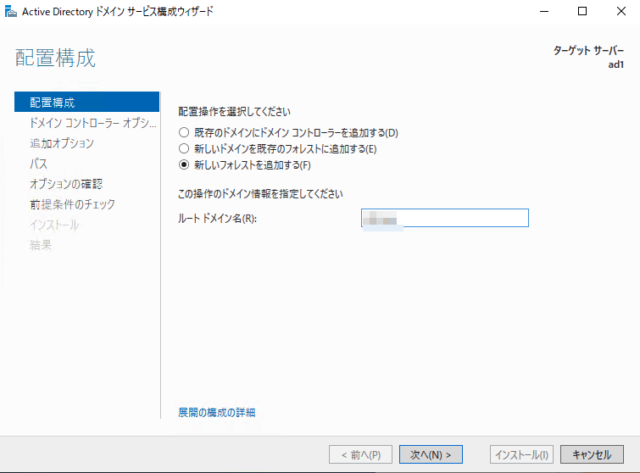
Task: Click the ルート ドメイン名(R): label
Action: point(218,218)
